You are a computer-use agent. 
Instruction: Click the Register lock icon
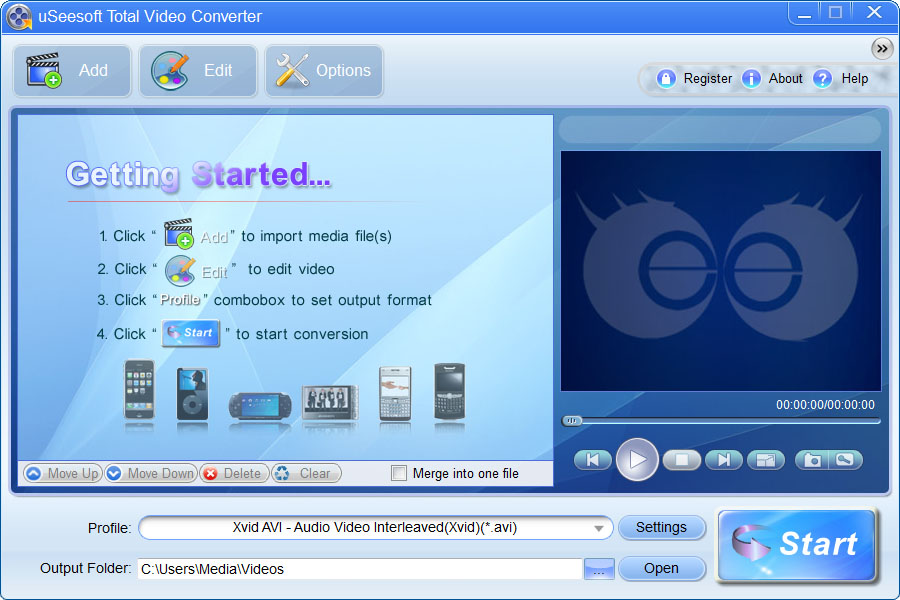(666, 78)
